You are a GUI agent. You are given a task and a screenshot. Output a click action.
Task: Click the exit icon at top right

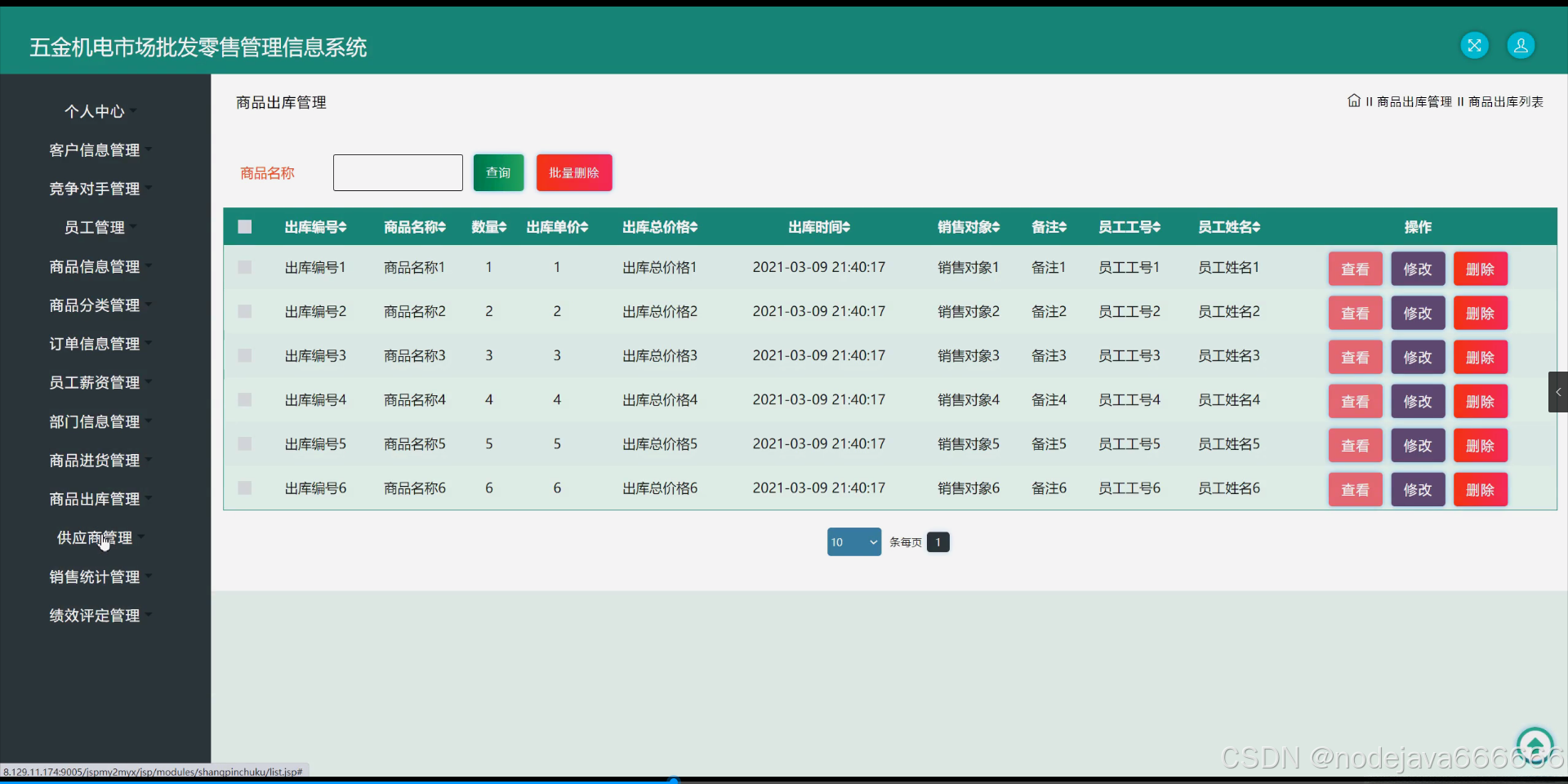point(1475,45)
